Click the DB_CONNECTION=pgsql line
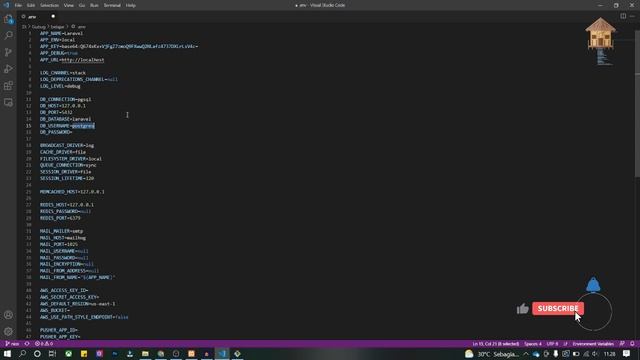 point(66,99)
